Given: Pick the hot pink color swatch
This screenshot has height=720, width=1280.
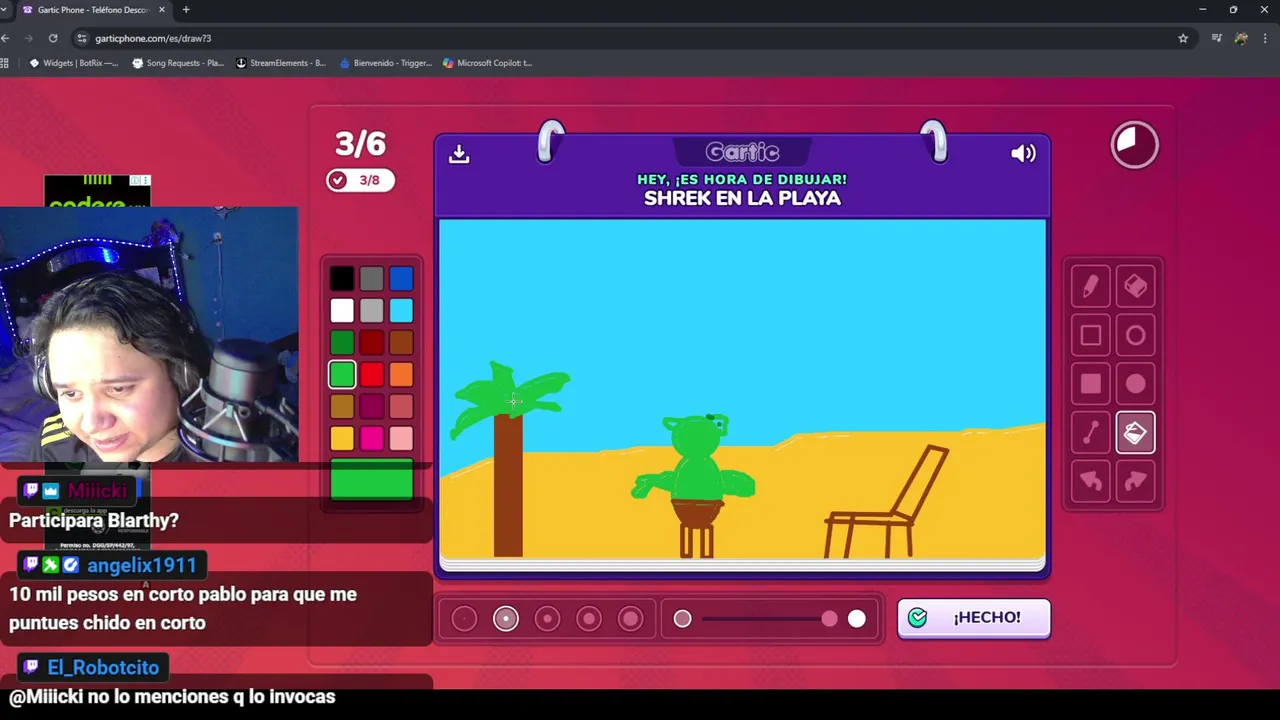Looking at the screenshot, I should click(372, 438).
